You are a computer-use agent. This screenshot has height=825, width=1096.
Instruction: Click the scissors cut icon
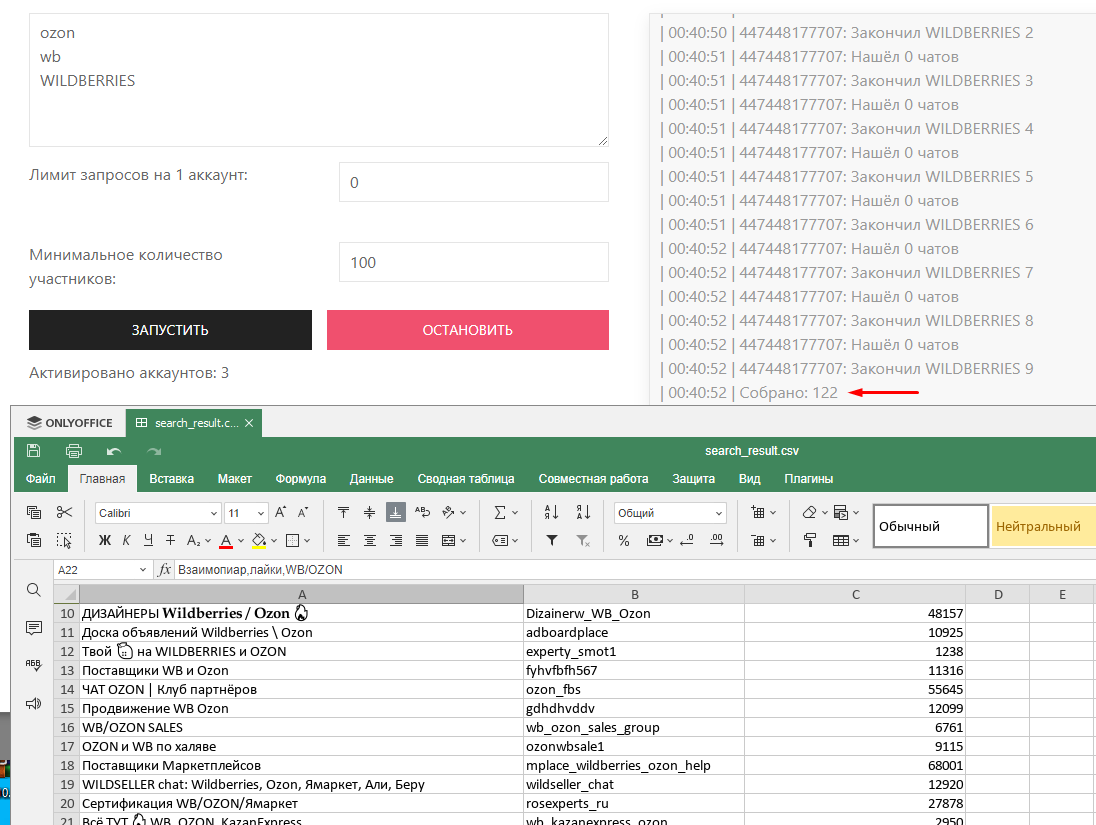click(65, 512)
